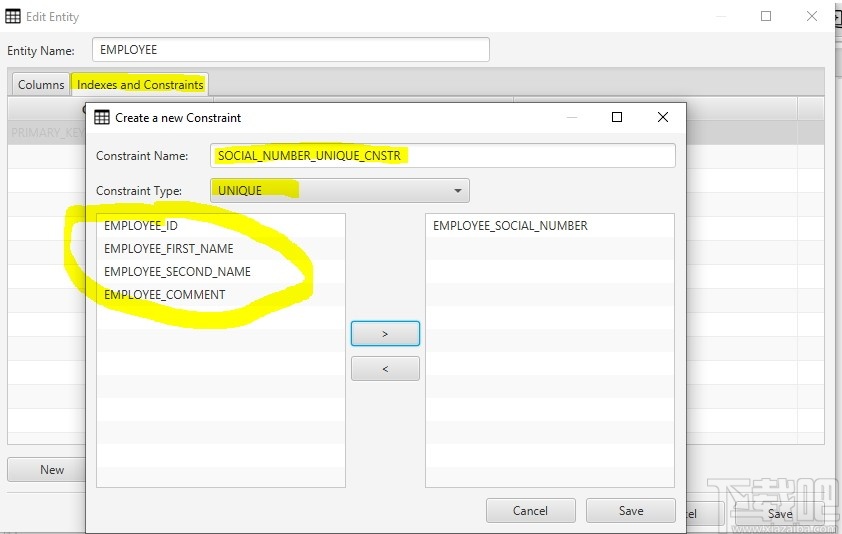The height and width of the screenshot is (534, 842).
Task: Move column right with the > button
Action: click(x=385, y=334)
